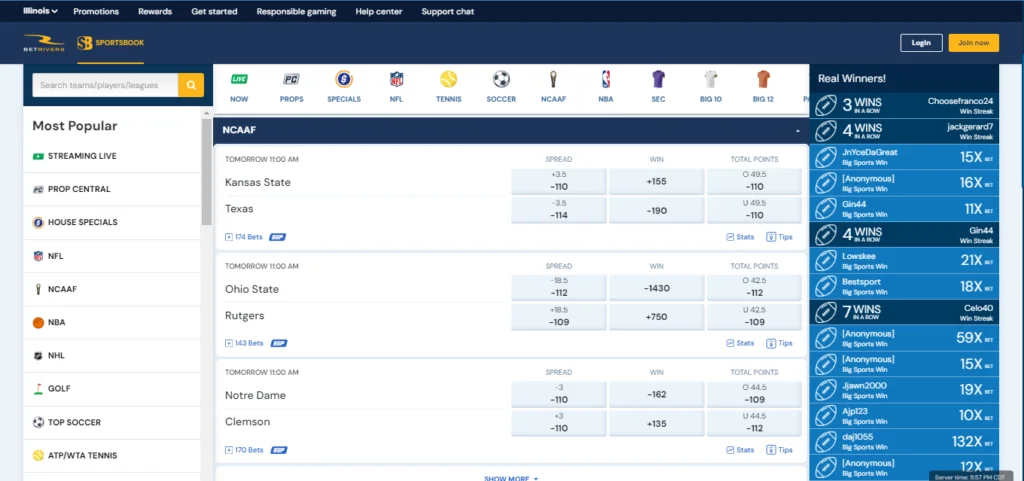1024x481 pixels.
Task: Open the Illinois state dropdown
Action: [x=40, y=11]
